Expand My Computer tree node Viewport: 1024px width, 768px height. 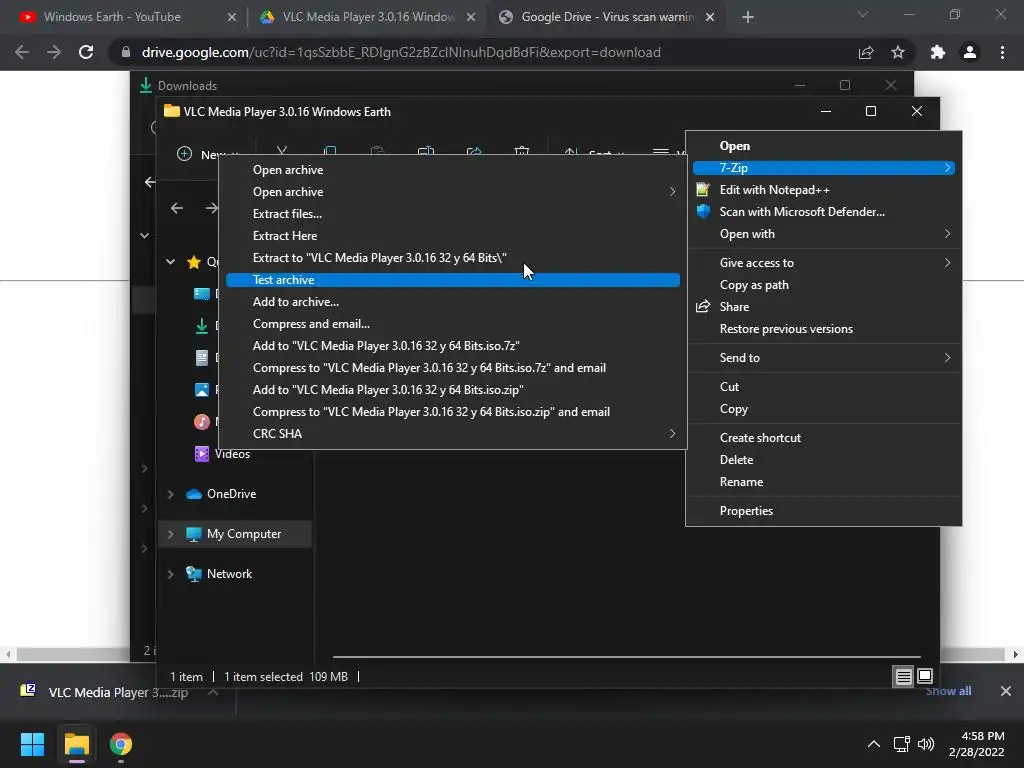170,534
